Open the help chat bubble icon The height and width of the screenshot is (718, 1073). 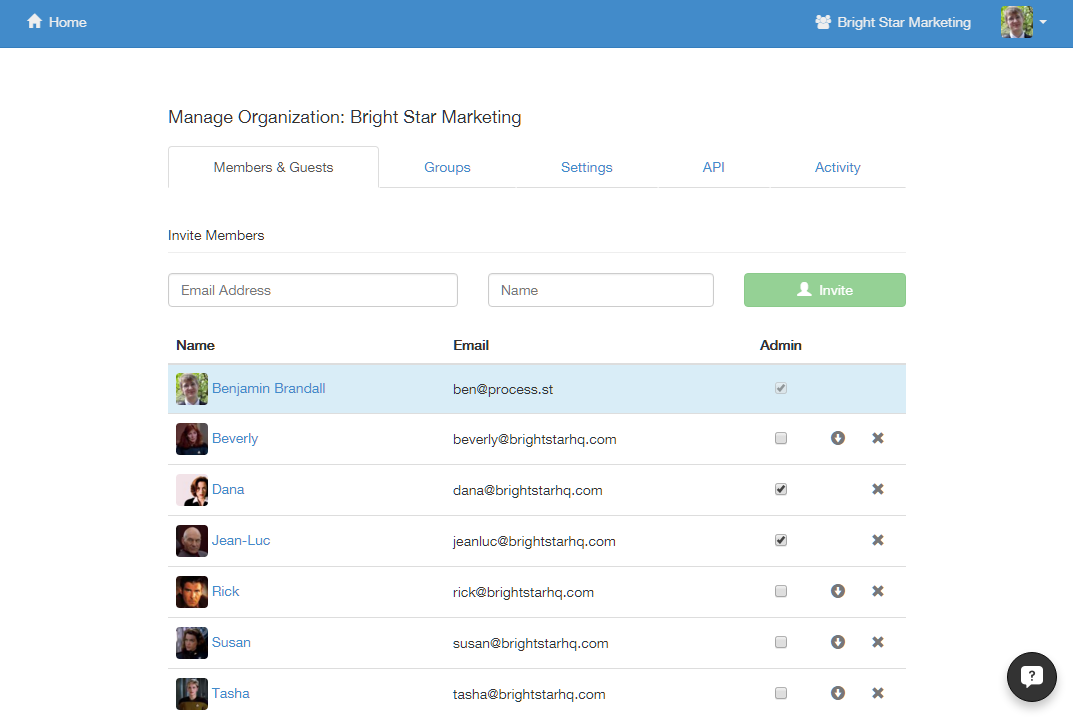click(x=1031, y=677)
